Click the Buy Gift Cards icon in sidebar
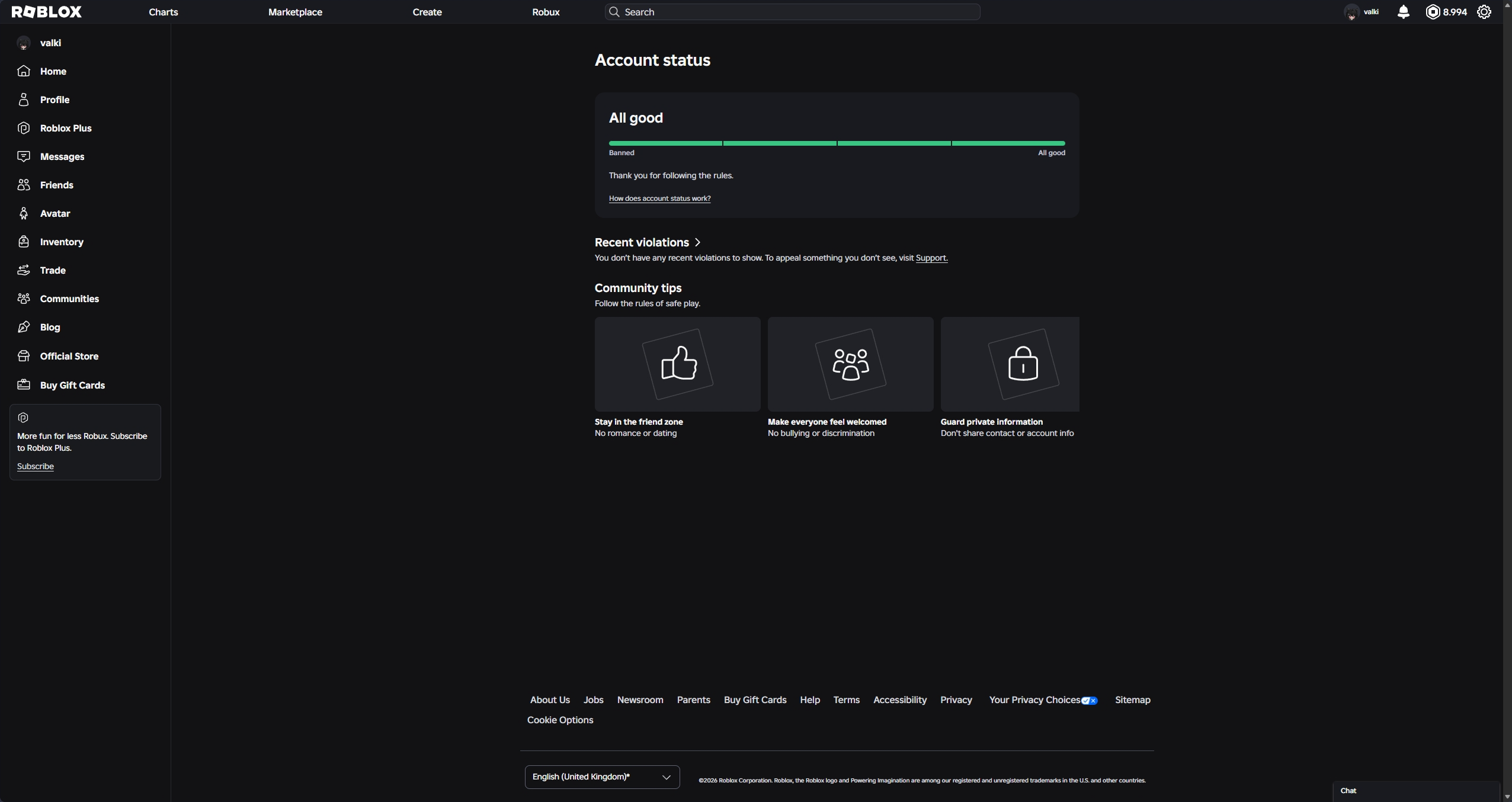 (24, 385)
